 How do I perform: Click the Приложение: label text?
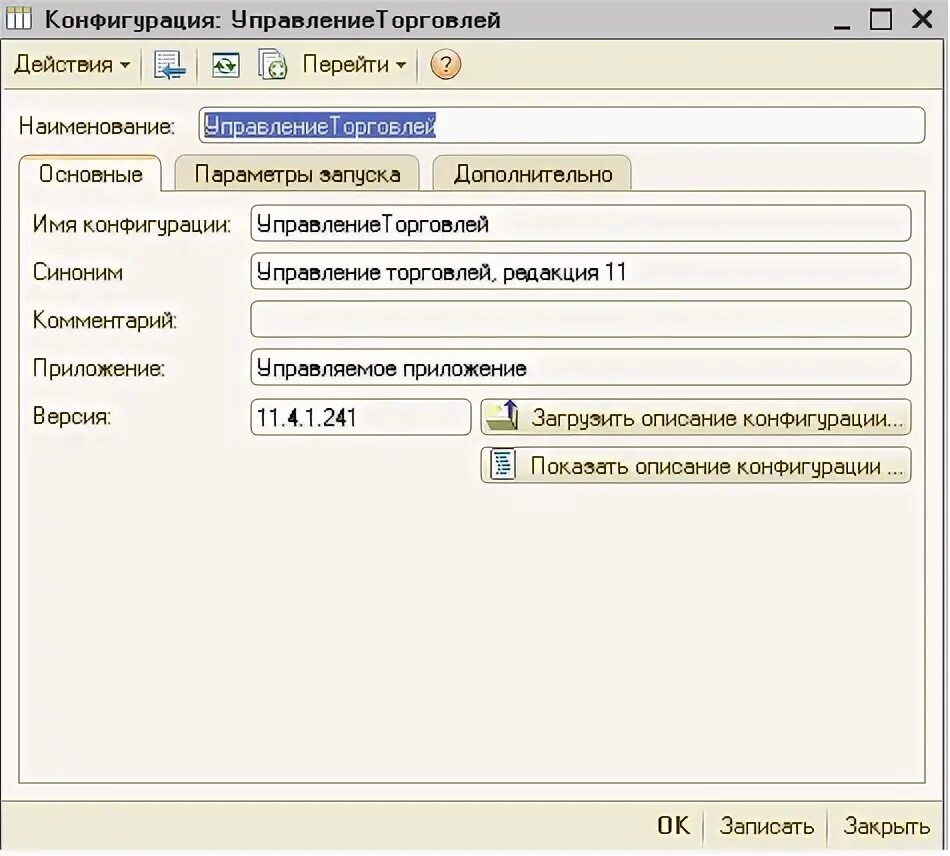99,368
